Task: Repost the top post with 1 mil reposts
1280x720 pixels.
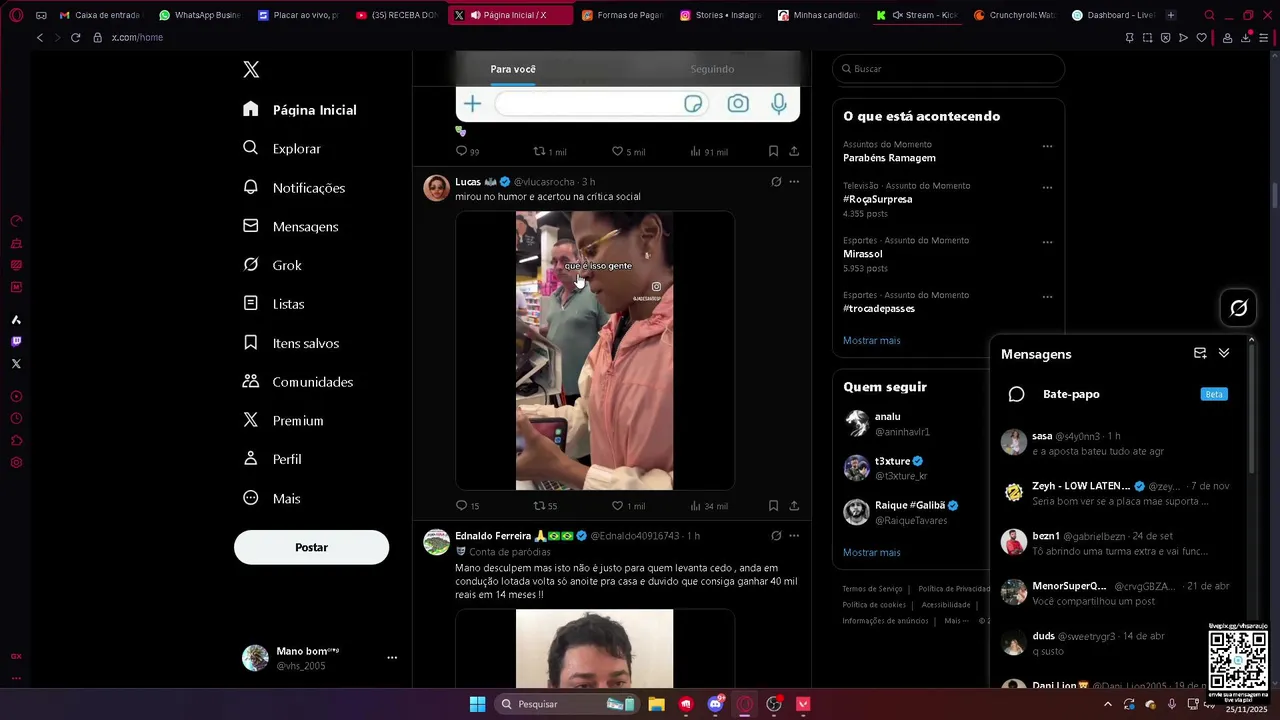Action: tap(549, 152)
